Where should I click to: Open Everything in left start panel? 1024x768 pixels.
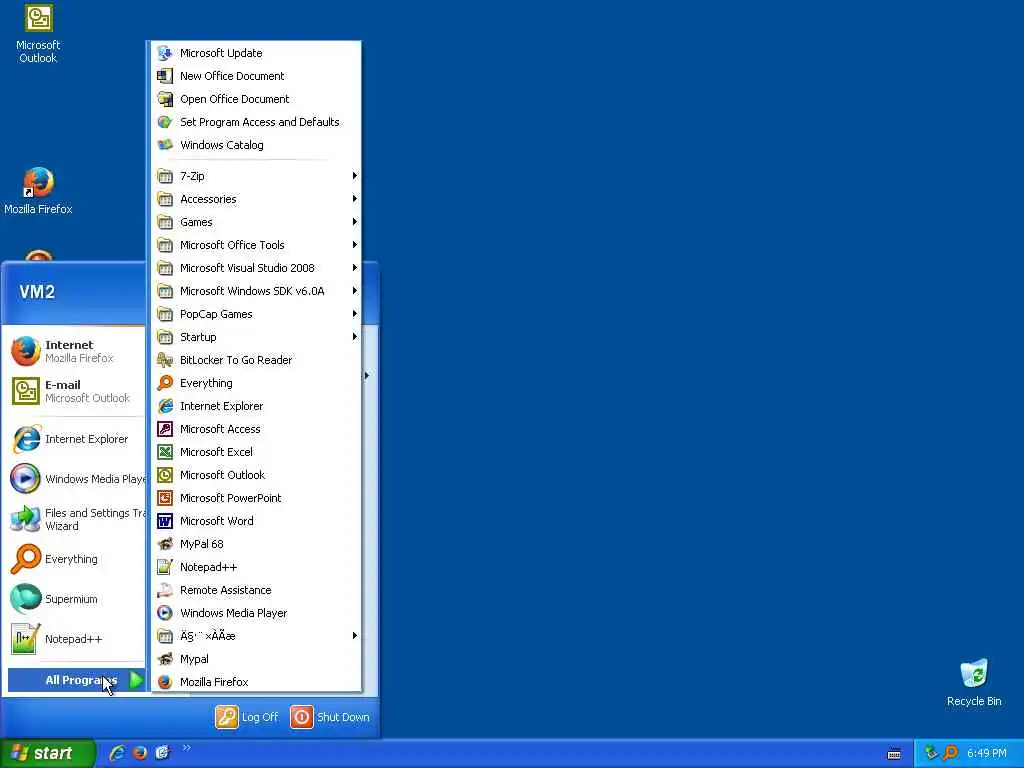pos(75,559)
